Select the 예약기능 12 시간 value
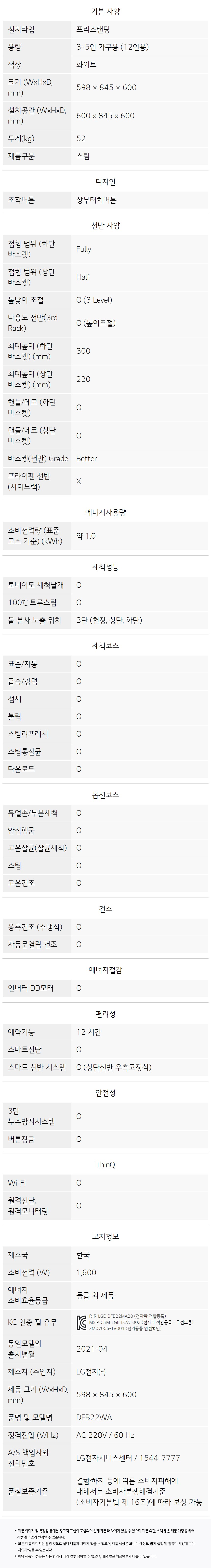 pyautogui.click(x=89, y=1032)
